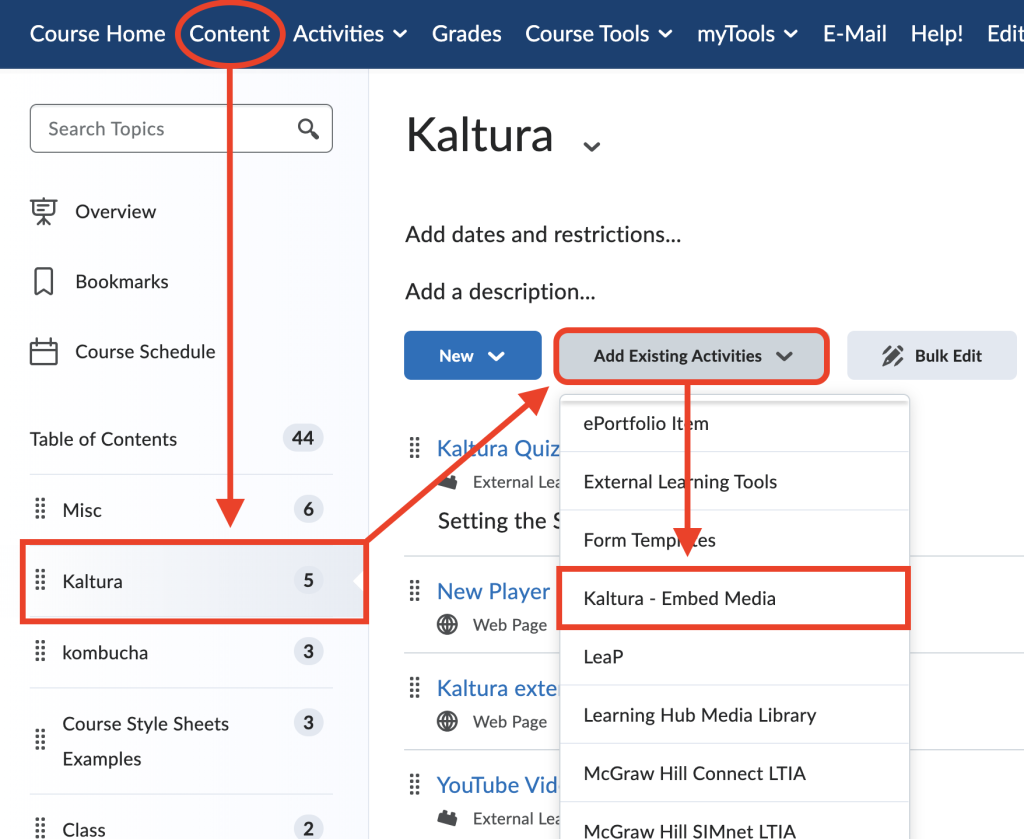Image resolution: width=1024 pixels, height=839 pixels.
Task: Open the New Player topic link
Action: coord(494,591)
